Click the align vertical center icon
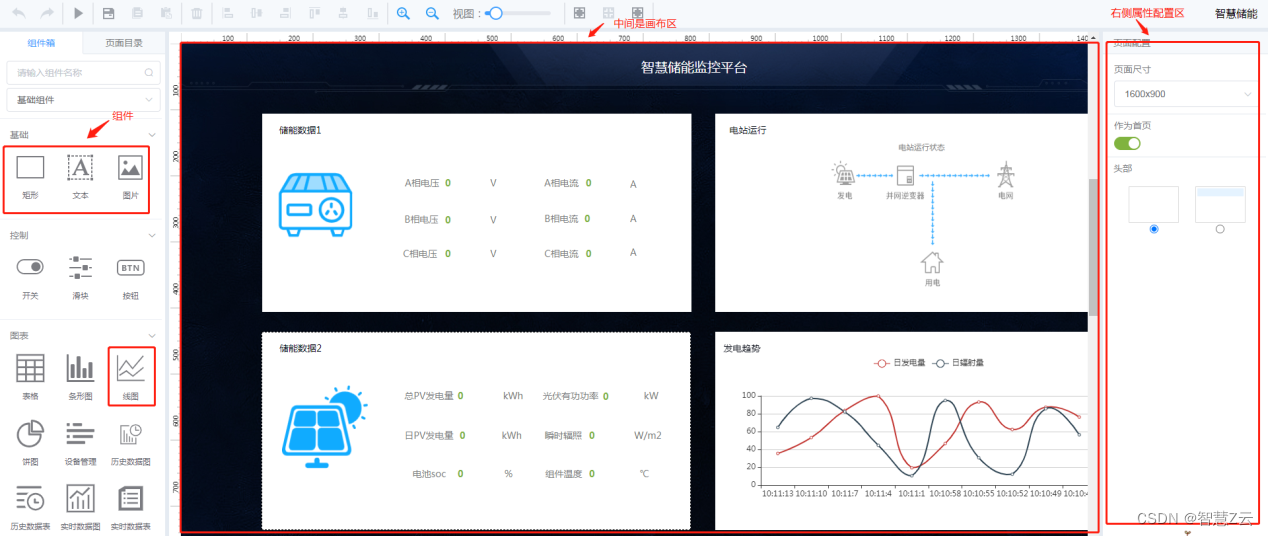Viewport: 1268px width, 536px height. (x=344, y=13)
